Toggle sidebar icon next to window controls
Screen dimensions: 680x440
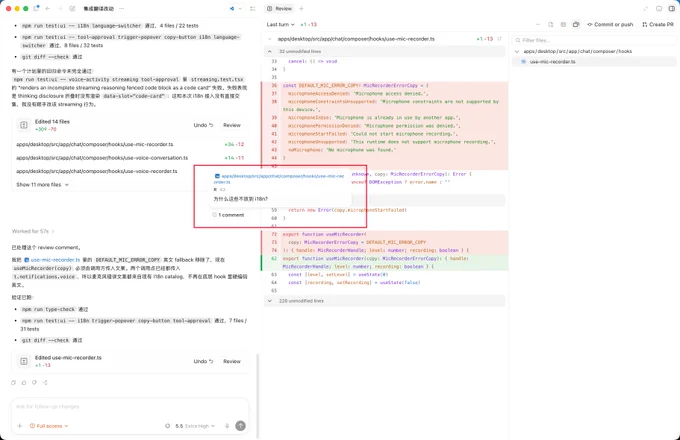[x=36, y=8]
